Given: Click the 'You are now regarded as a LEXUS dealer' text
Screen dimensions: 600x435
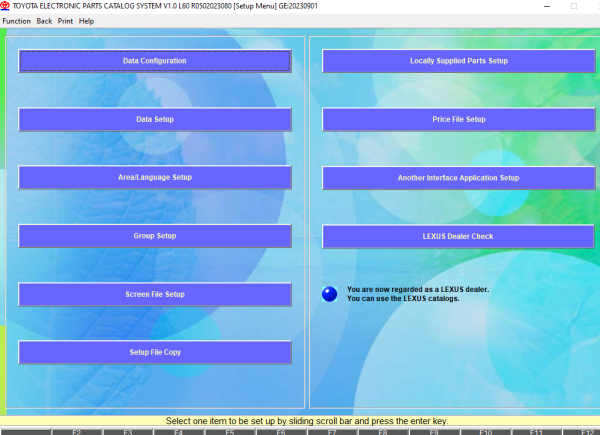Looking at the screenshot, I should tap(418, 289).
